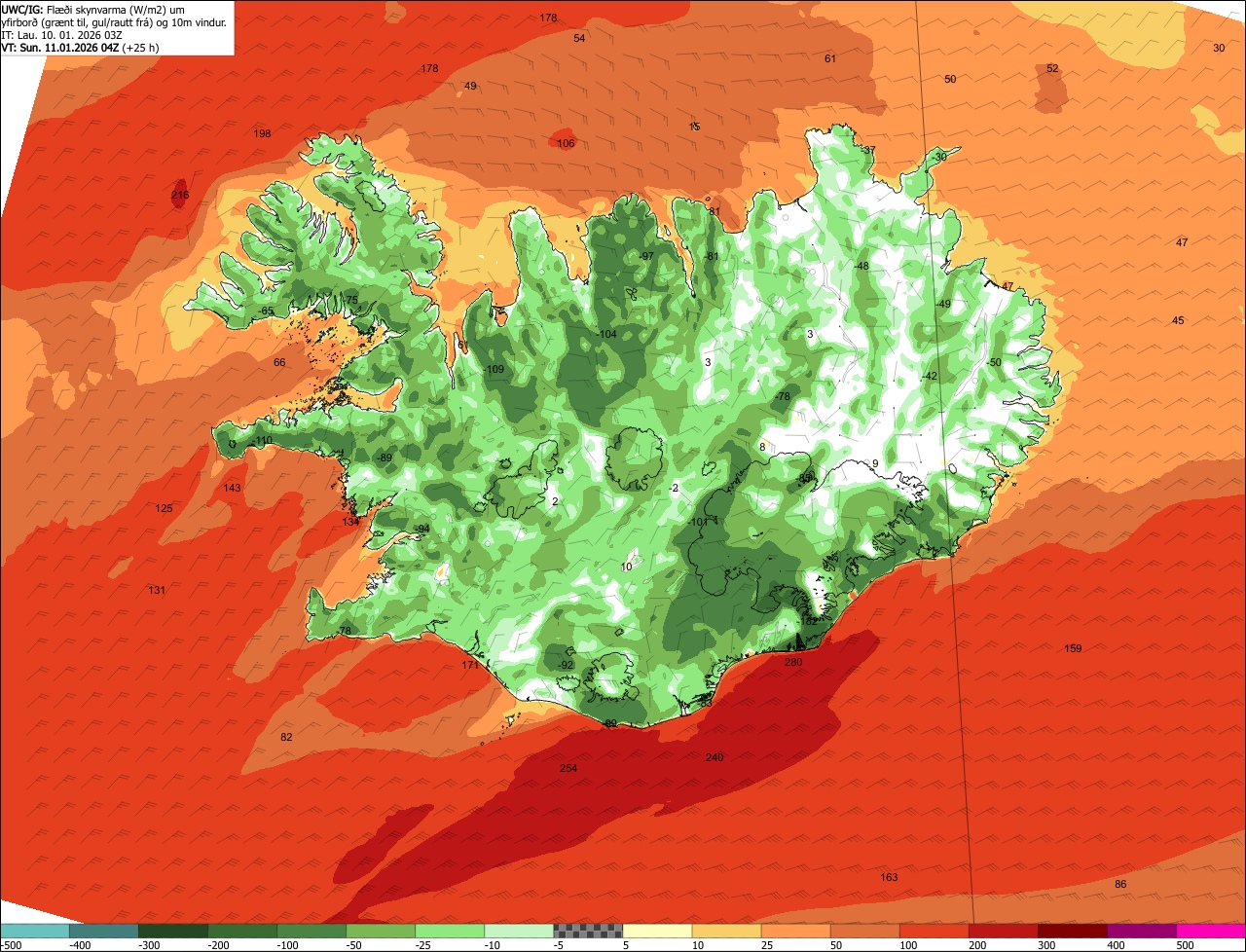Image resolution: width=1246 pixels, height=952 pixels.
Task: Click the flux value 143 on the map
Action: 232,488
